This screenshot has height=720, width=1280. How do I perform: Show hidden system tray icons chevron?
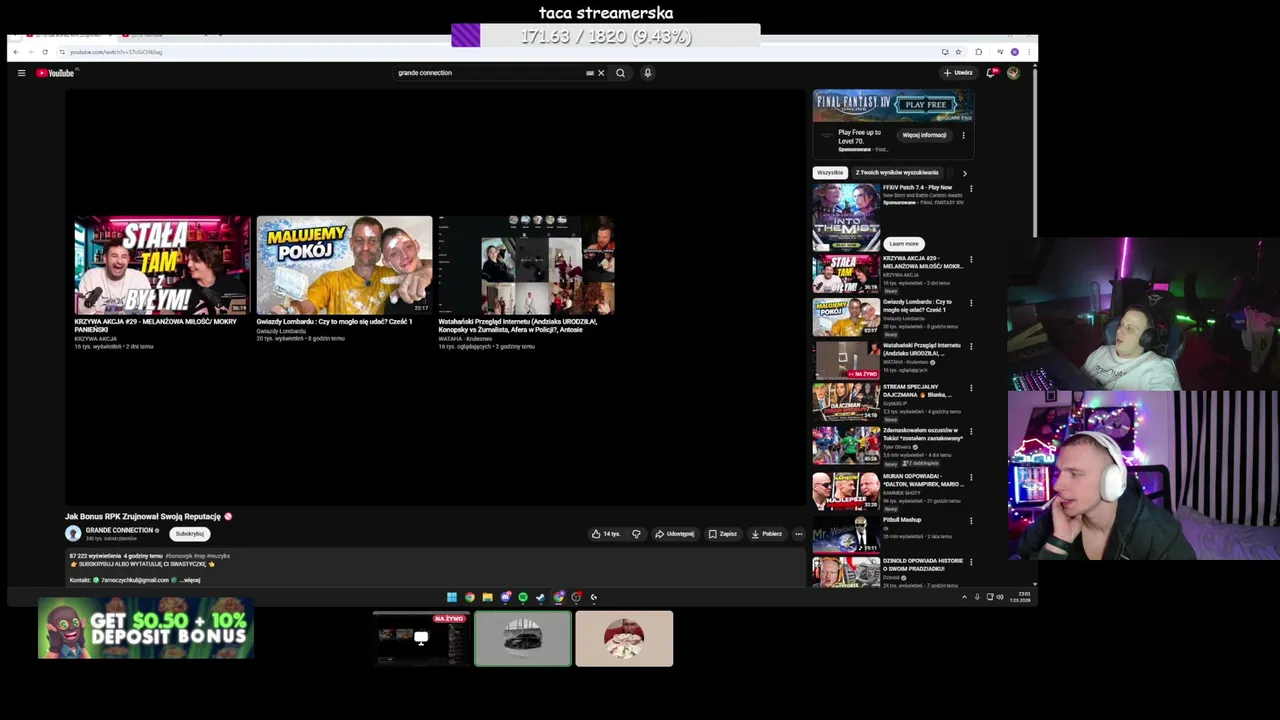964,597
